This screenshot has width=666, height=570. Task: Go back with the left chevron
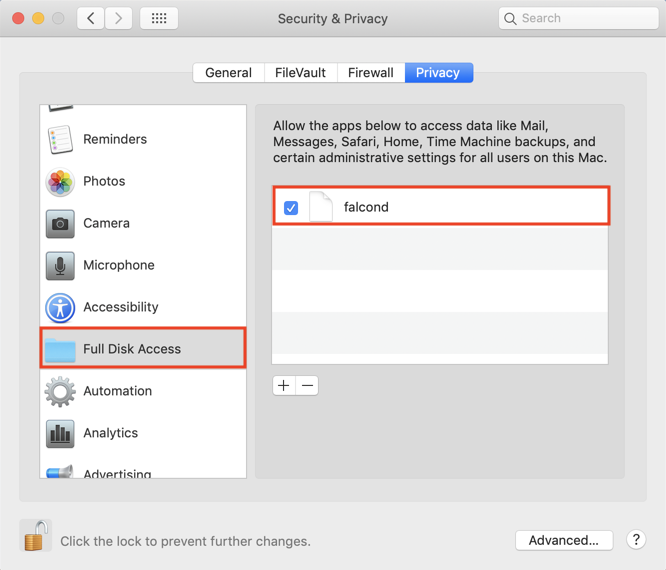(x=91, y=18)
